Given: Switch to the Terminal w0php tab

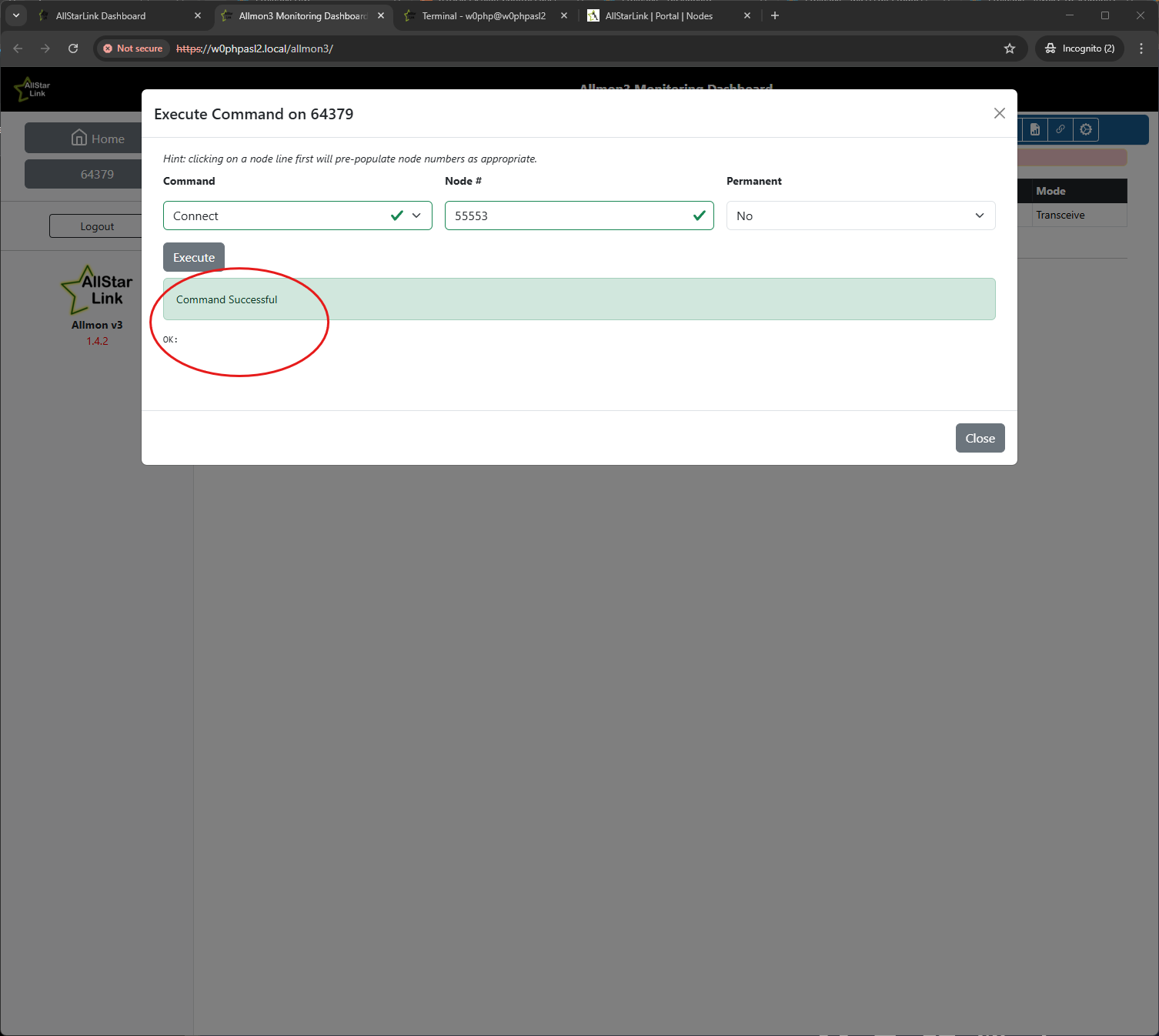Looking at the screenshot, I should pyautogui.click(x=483, y=15).
